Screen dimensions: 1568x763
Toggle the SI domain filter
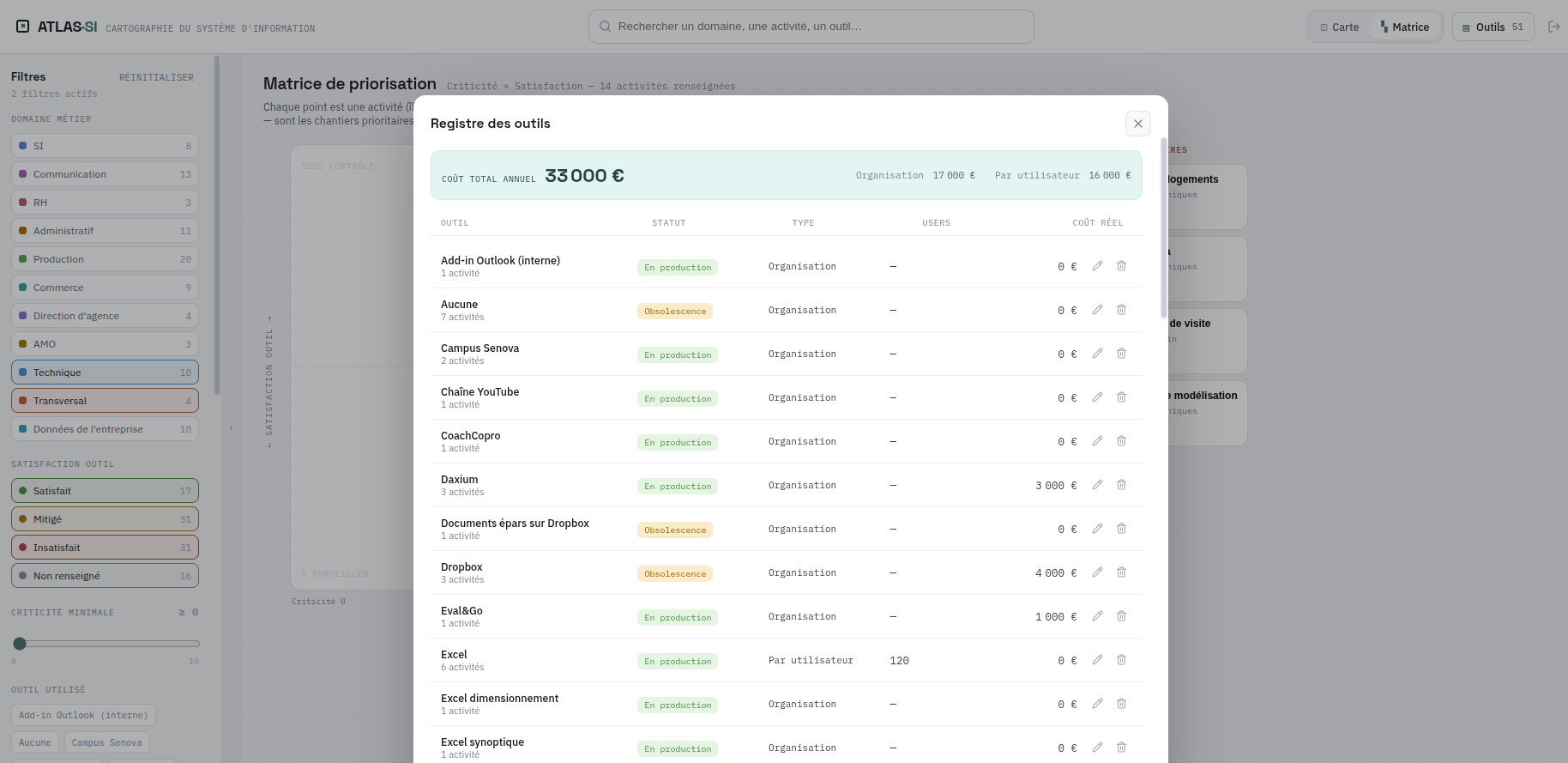pyautogui.click(x=105, y=146)
